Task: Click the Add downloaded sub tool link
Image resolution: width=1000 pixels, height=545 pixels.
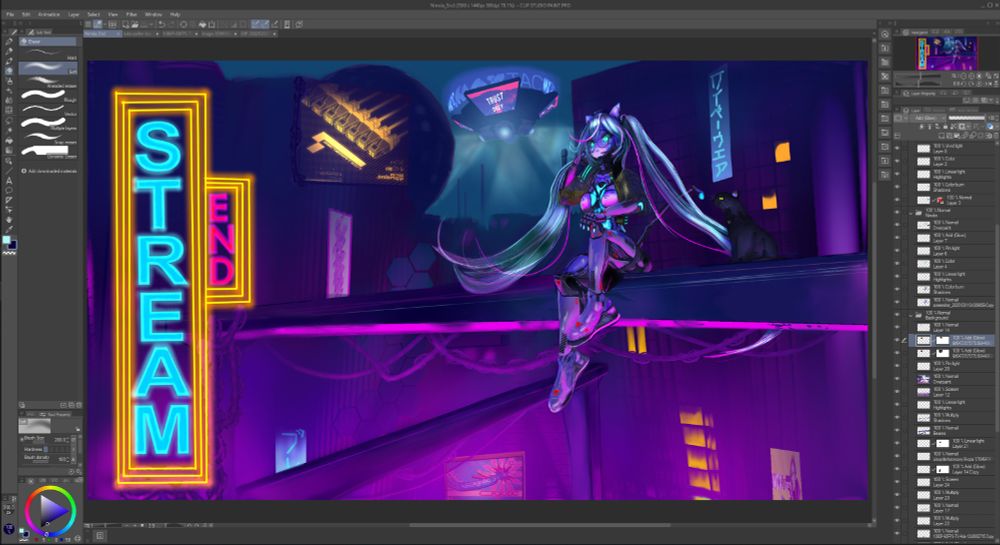Action: [x=50, y=171]
